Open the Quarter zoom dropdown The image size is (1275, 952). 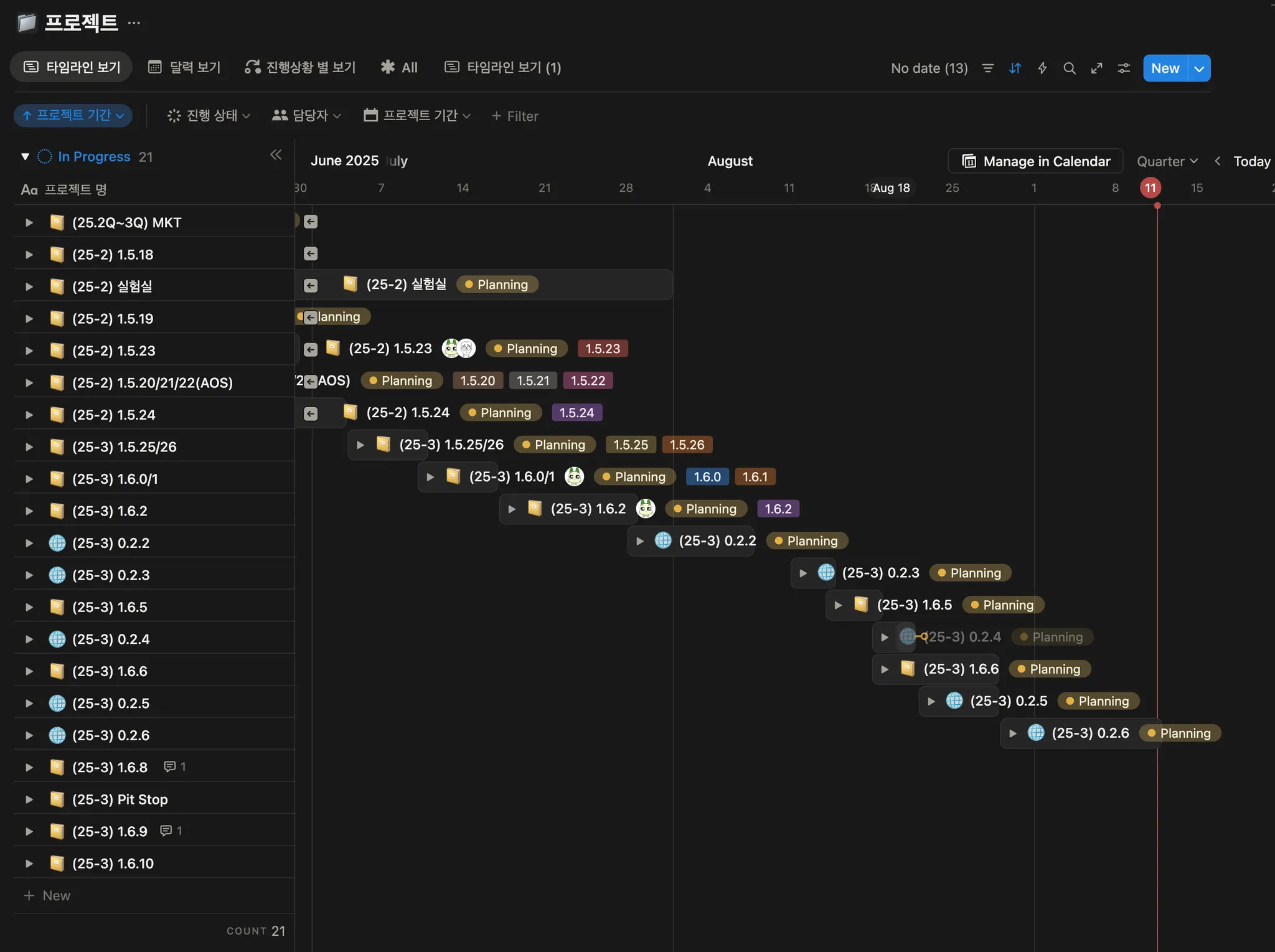(1167, 161)
